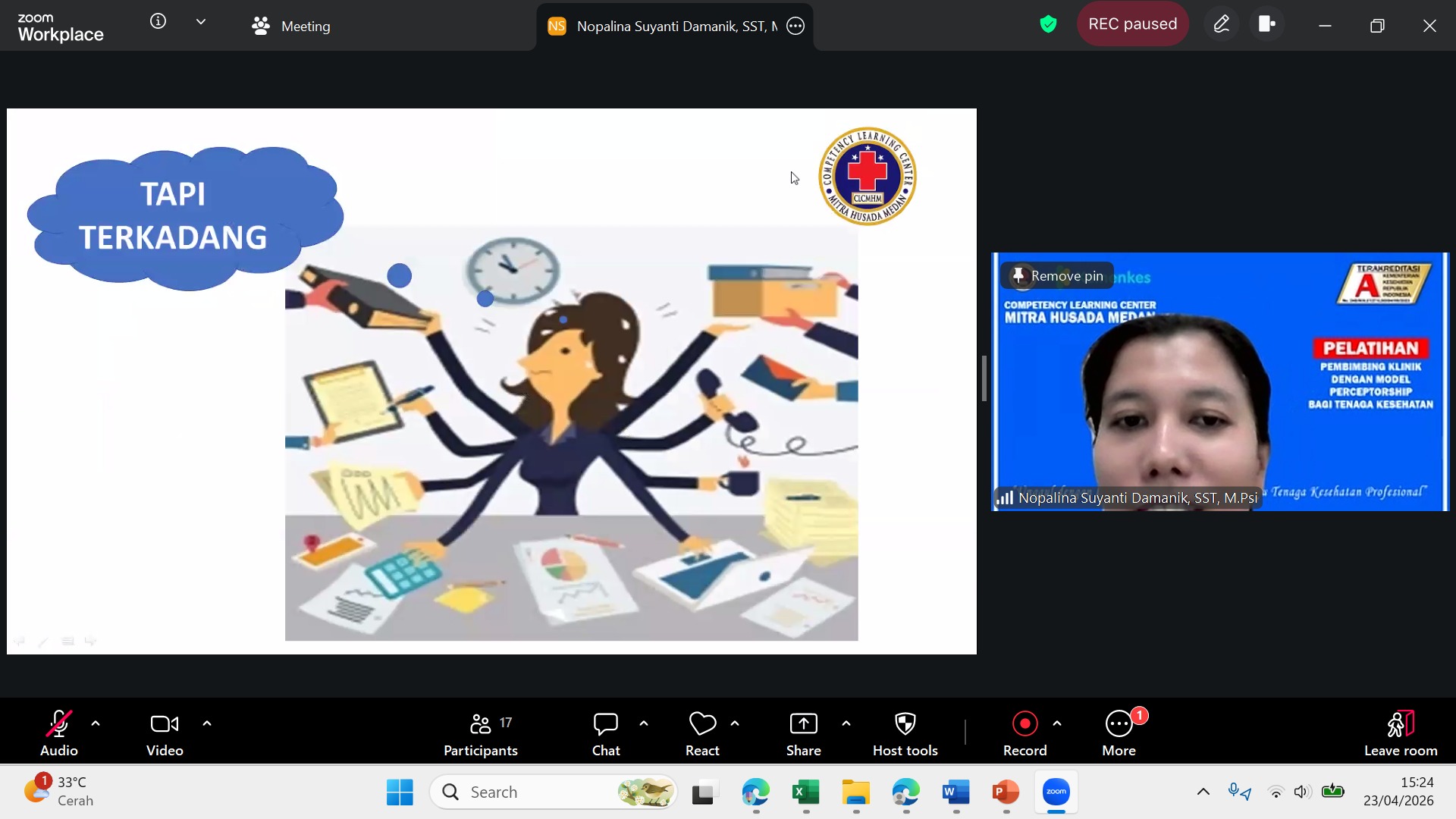
Task: Expand the share options caret
Action: point(846,723)
